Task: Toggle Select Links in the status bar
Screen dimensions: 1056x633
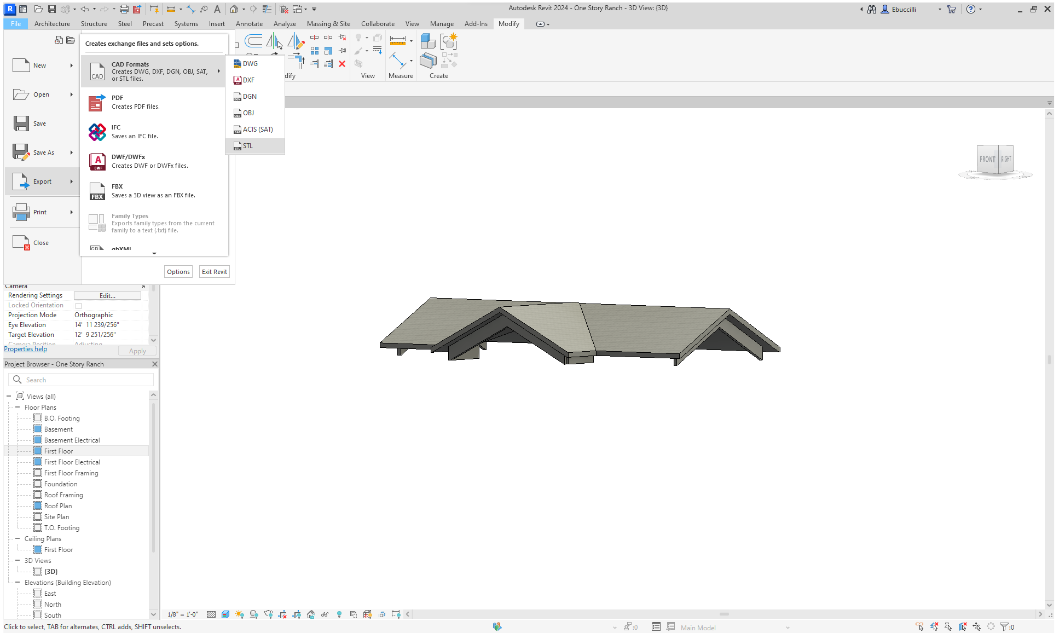Action: point(919,625)
